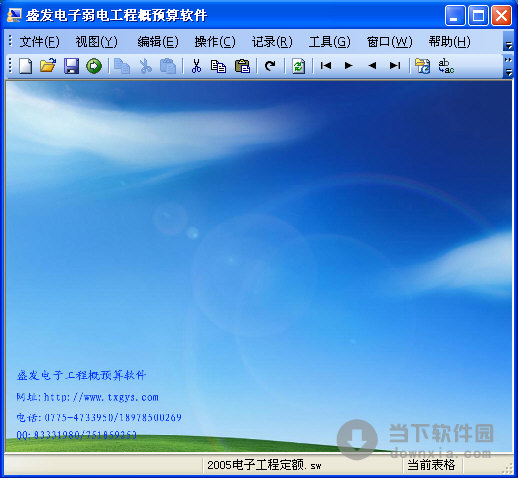Image resolution: width=518 pixels, height=478 pixels.
Task: Click the website address text on splash
Action: pyautogui.click(x=88, y=397)
